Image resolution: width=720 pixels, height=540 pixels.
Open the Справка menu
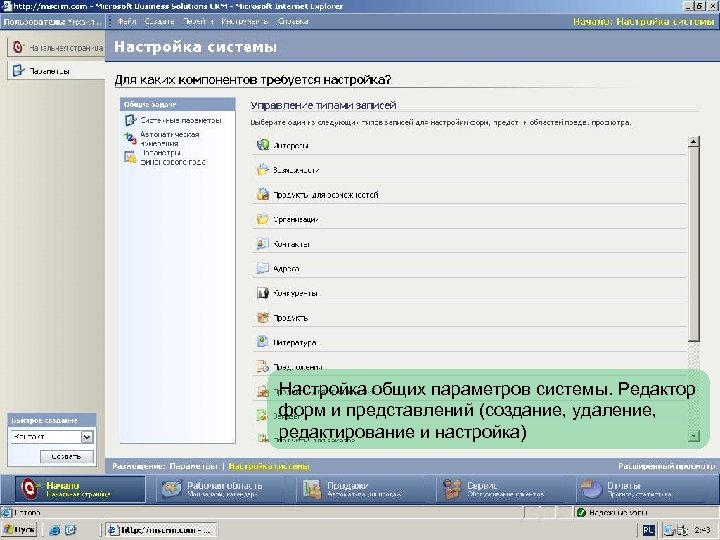(292, 21)
